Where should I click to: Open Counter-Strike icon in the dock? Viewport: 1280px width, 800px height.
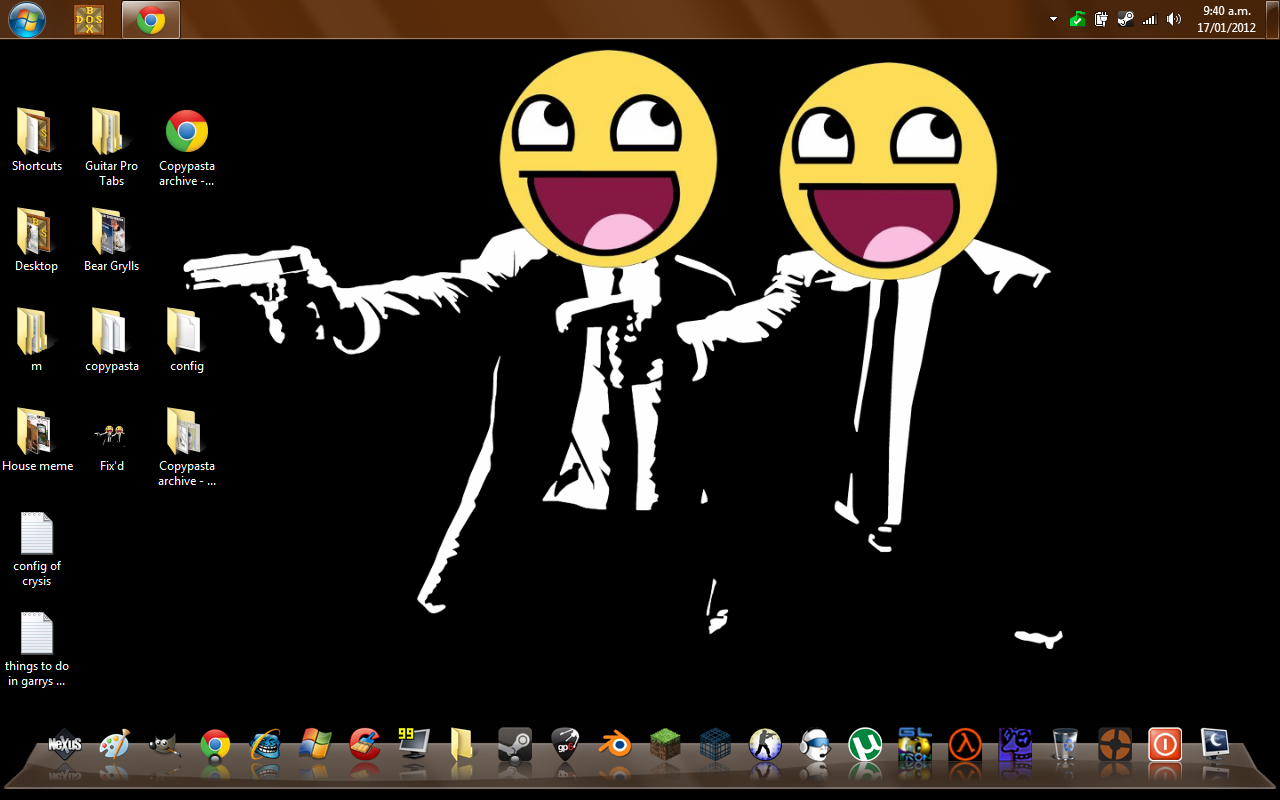(764, 744)
